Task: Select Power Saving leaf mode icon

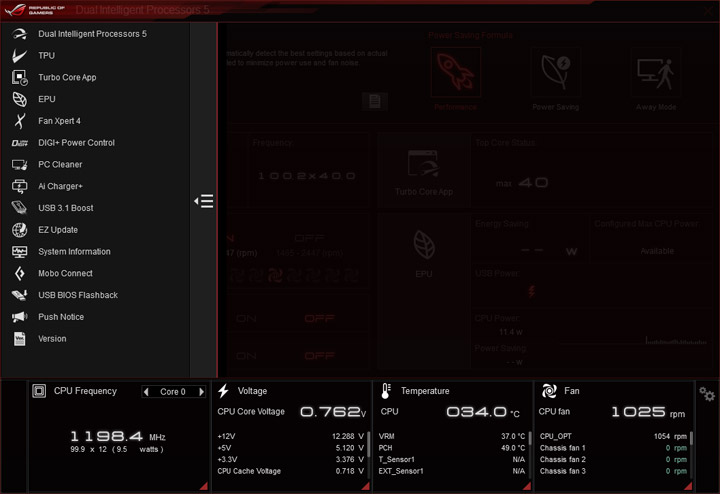Action: [556, 72]
